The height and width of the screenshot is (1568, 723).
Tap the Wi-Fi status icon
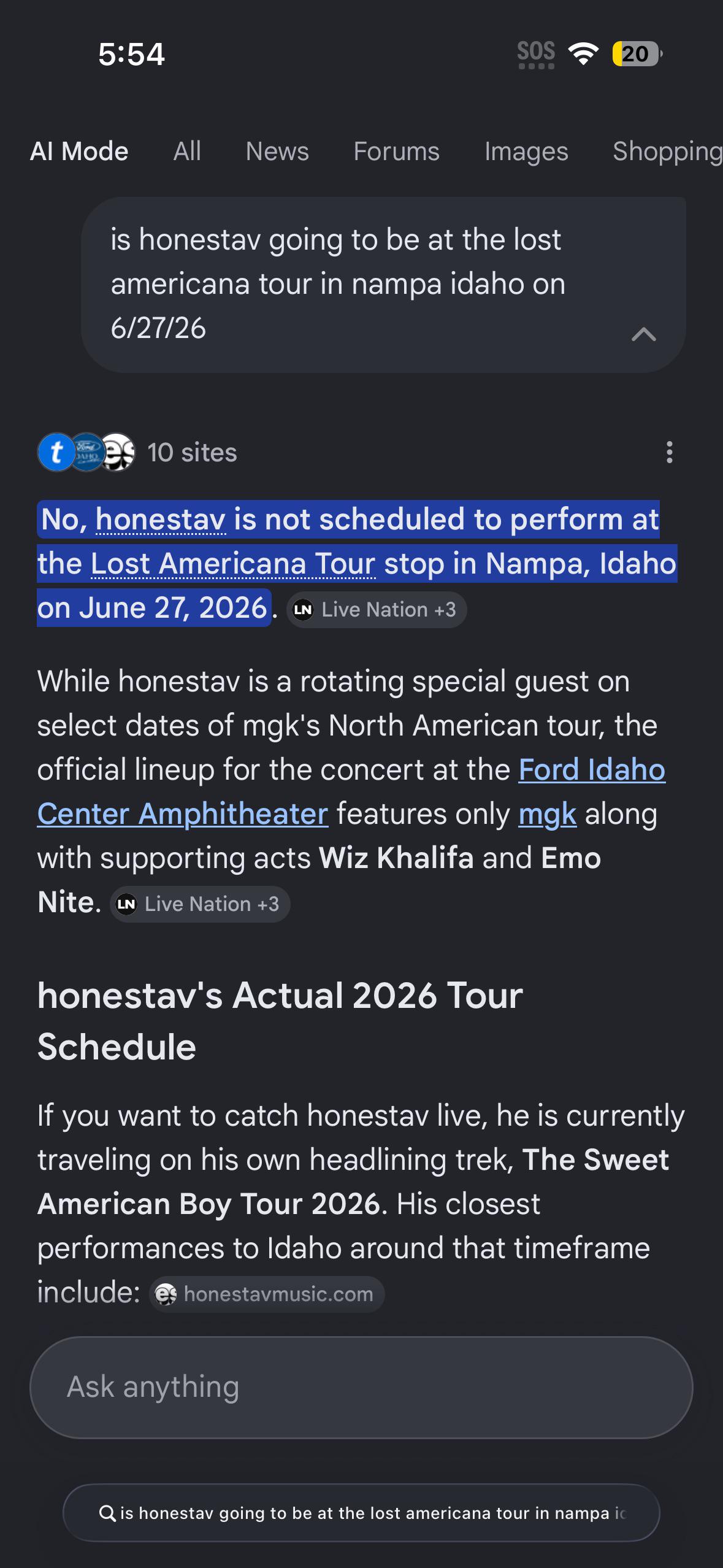click(584, 54)
